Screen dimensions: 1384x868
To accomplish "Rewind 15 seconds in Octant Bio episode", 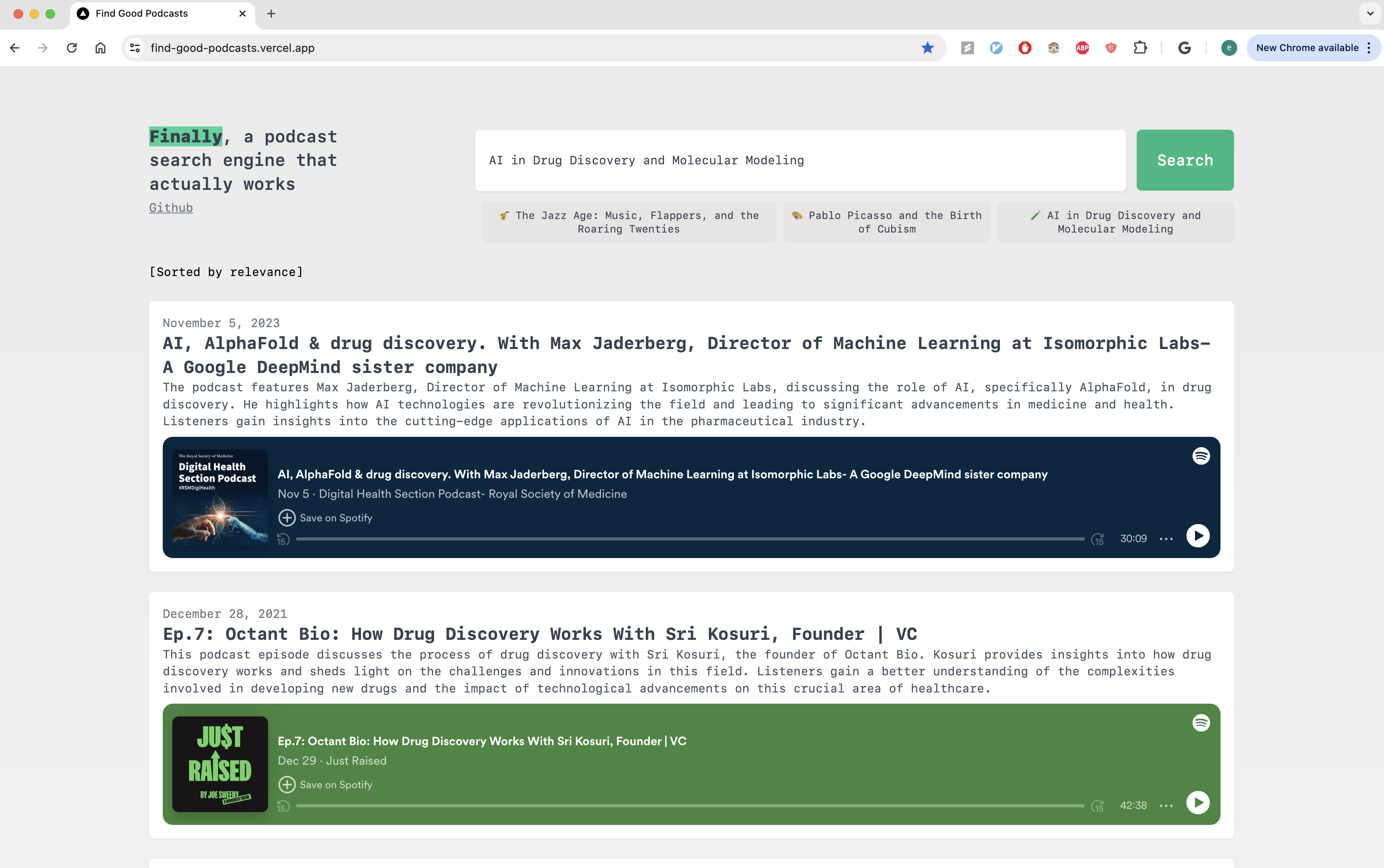I will [x=283, y=806].
